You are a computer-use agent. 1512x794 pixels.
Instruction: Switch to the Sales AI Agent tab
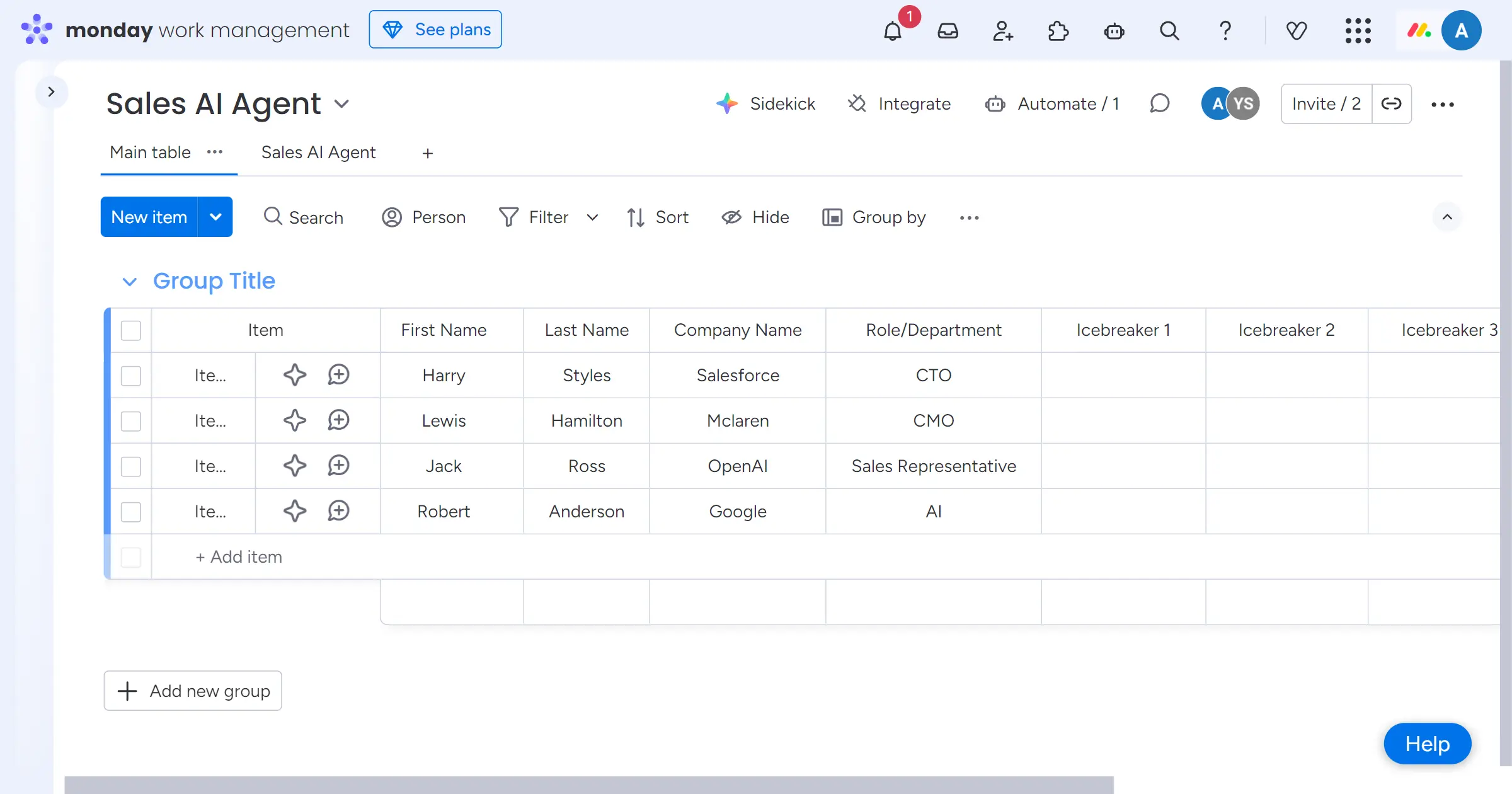pos(318,152)
